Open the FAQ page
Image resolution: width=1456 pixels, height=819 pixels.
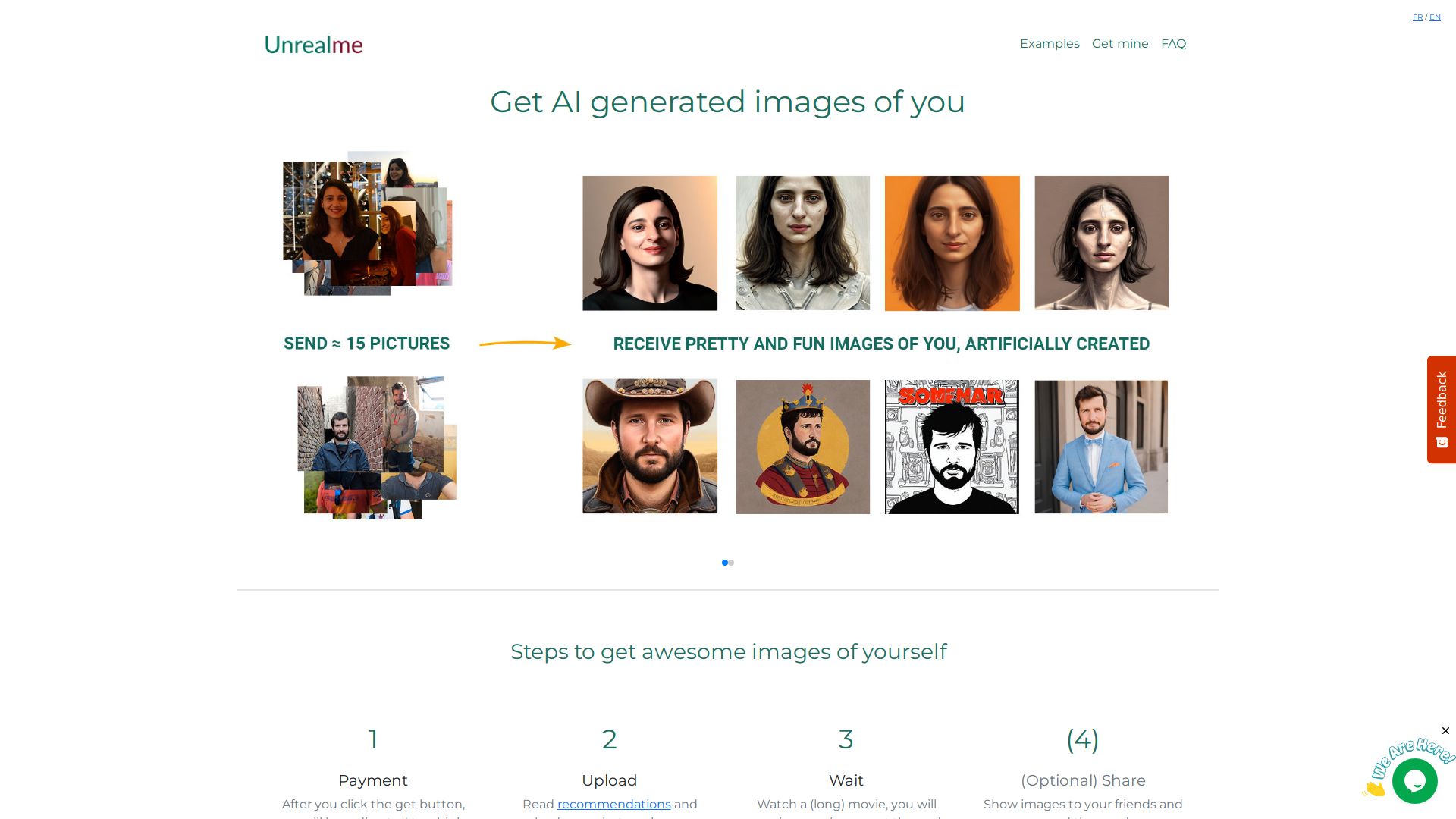[x=1173, y=44]
